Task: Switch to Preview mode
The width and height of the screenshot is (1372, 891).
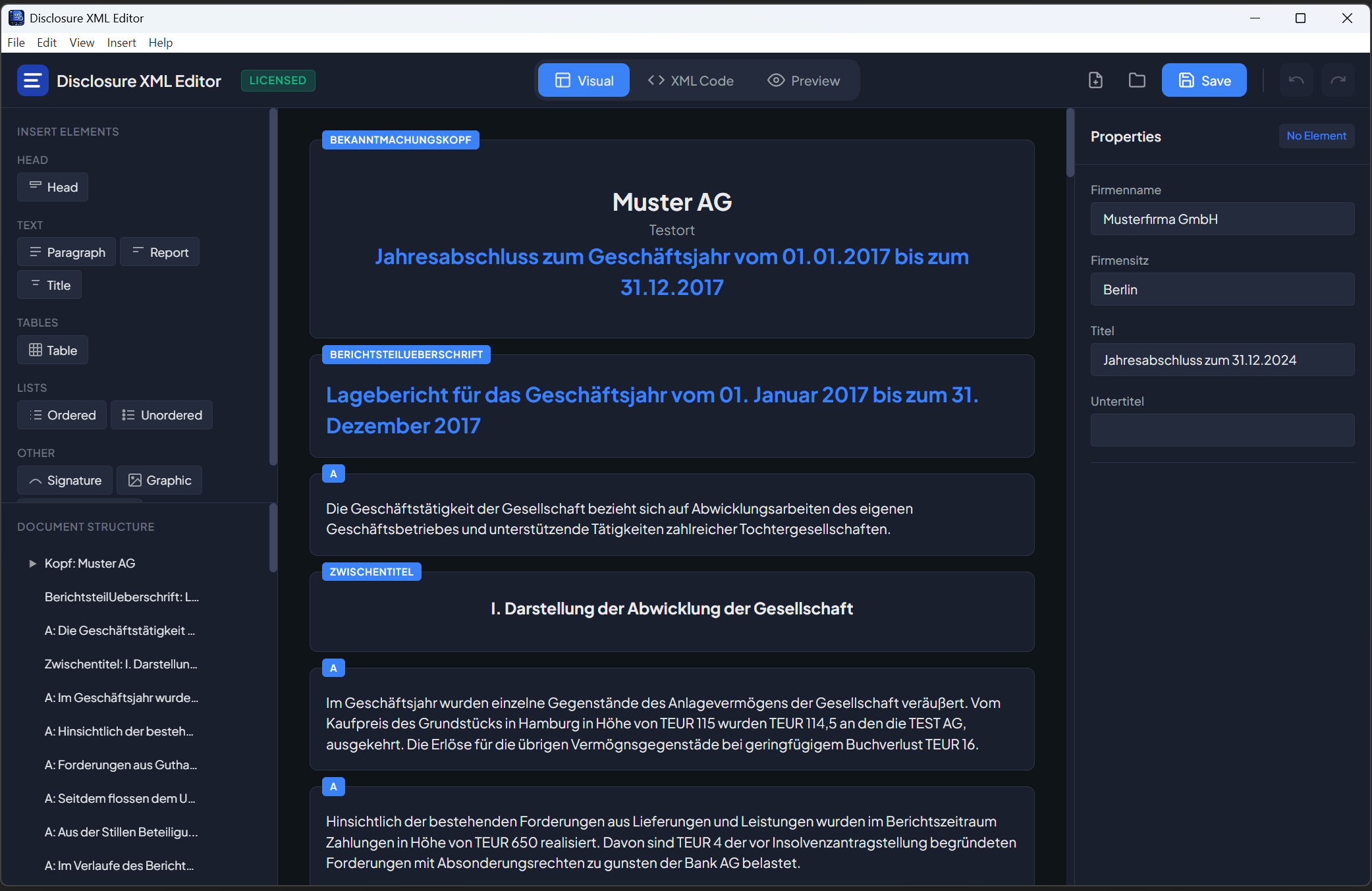Action: [x=804, y=80]
